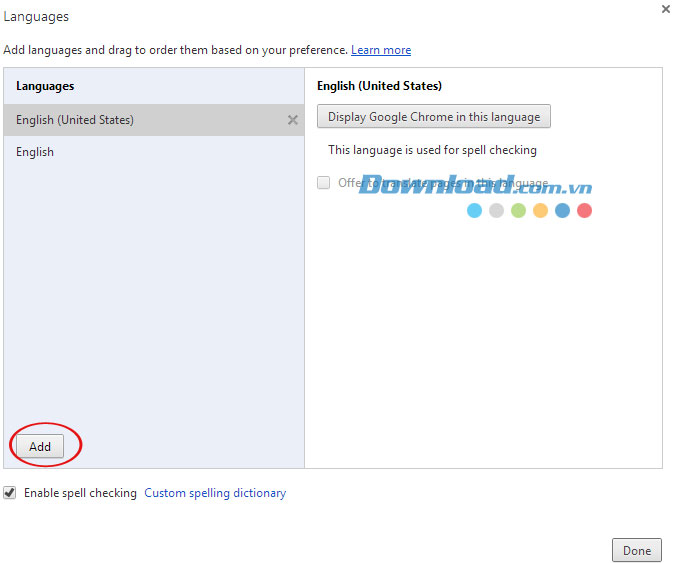
Task: Open the Learn more link
Action: [x=381, y=50]
